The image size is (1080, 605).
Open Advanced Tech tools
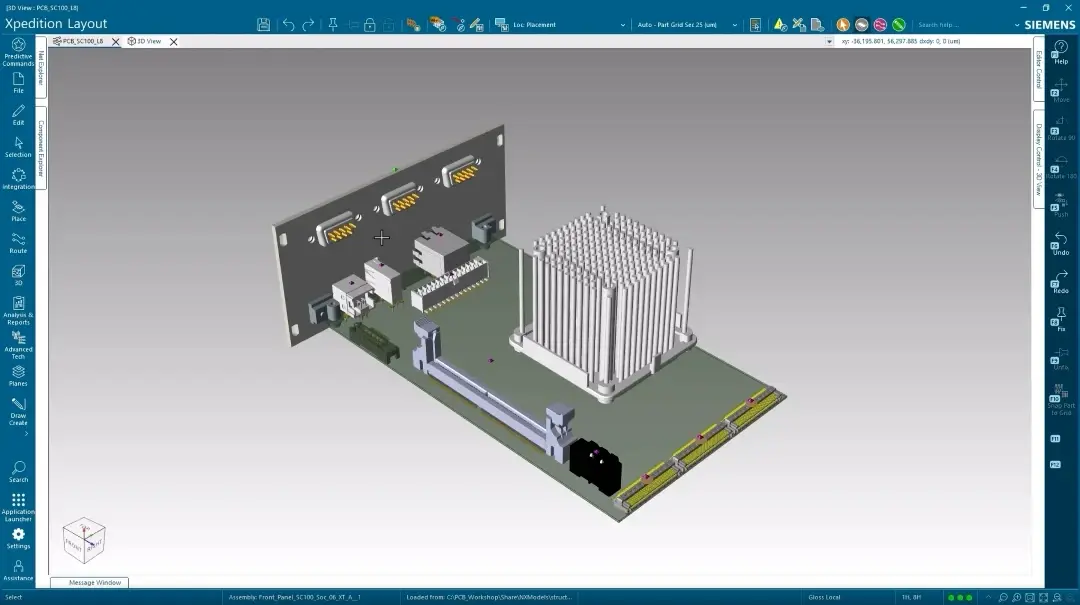tap(18, 345)
